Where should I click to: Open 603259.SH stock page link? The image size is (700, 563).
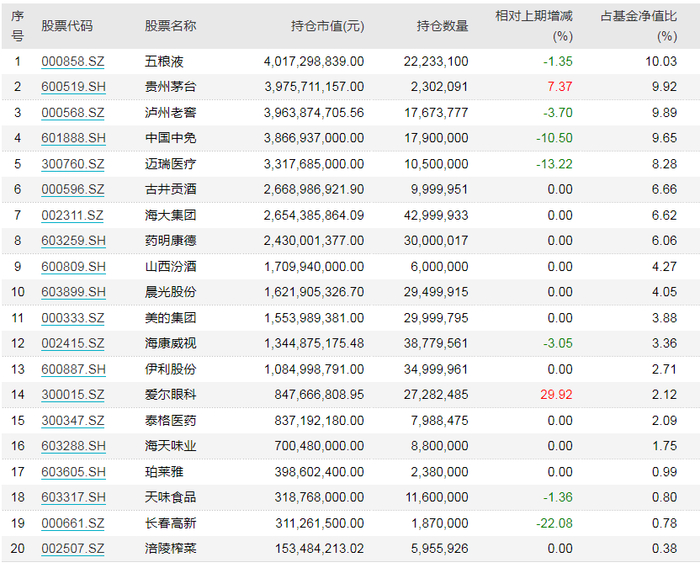(x=74, y=241)
